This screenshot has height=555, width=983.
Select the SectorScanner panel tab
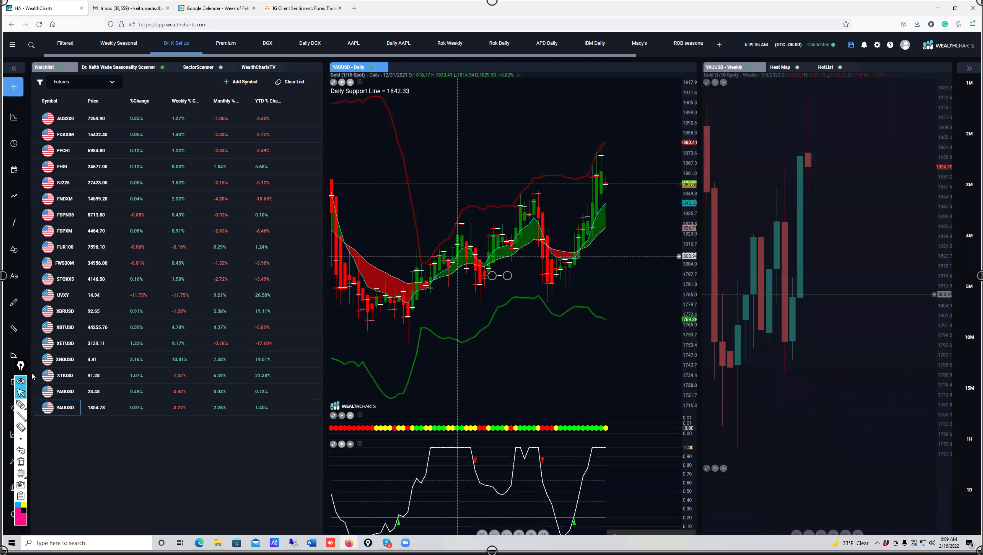click(x=198, y=67)
